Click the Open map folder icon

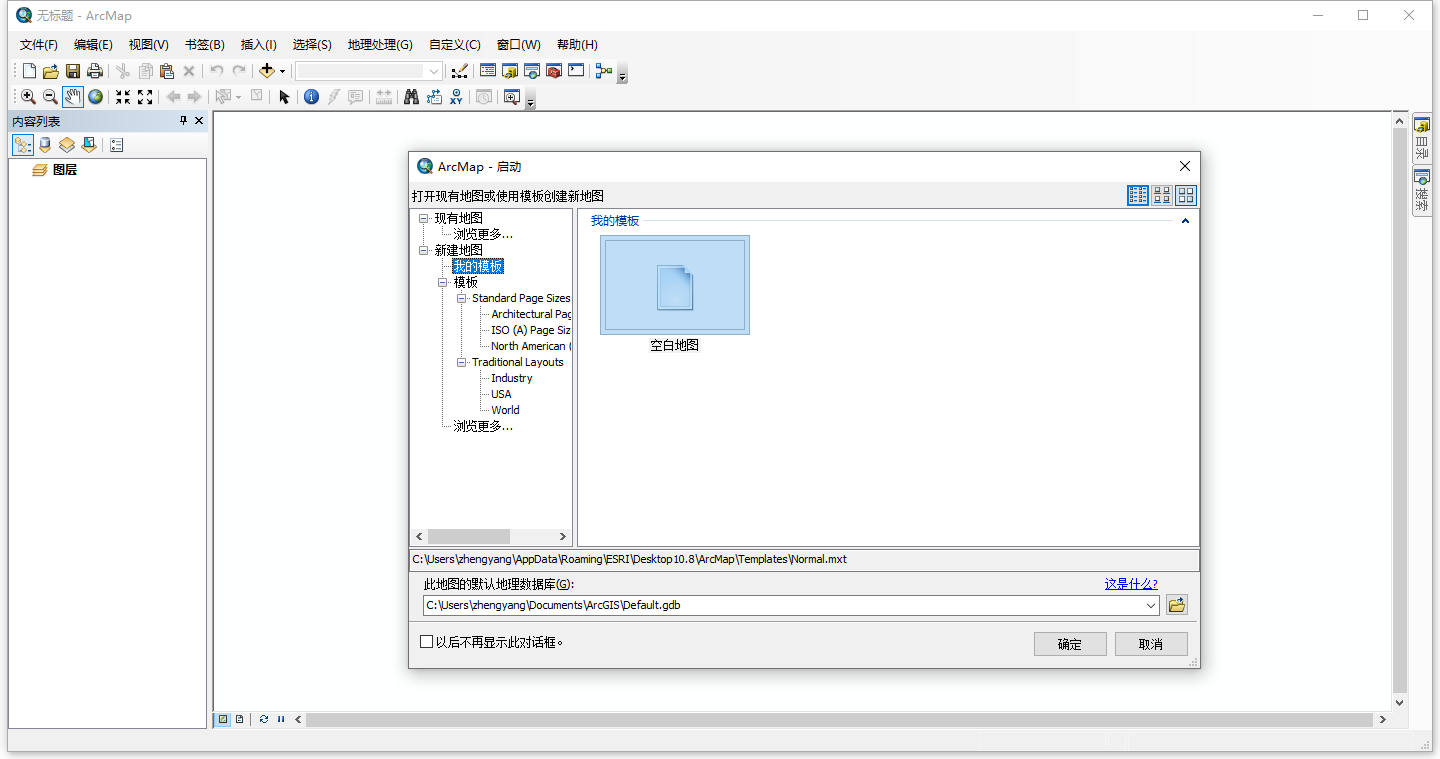pyautogui.click(x=51, y=71)
